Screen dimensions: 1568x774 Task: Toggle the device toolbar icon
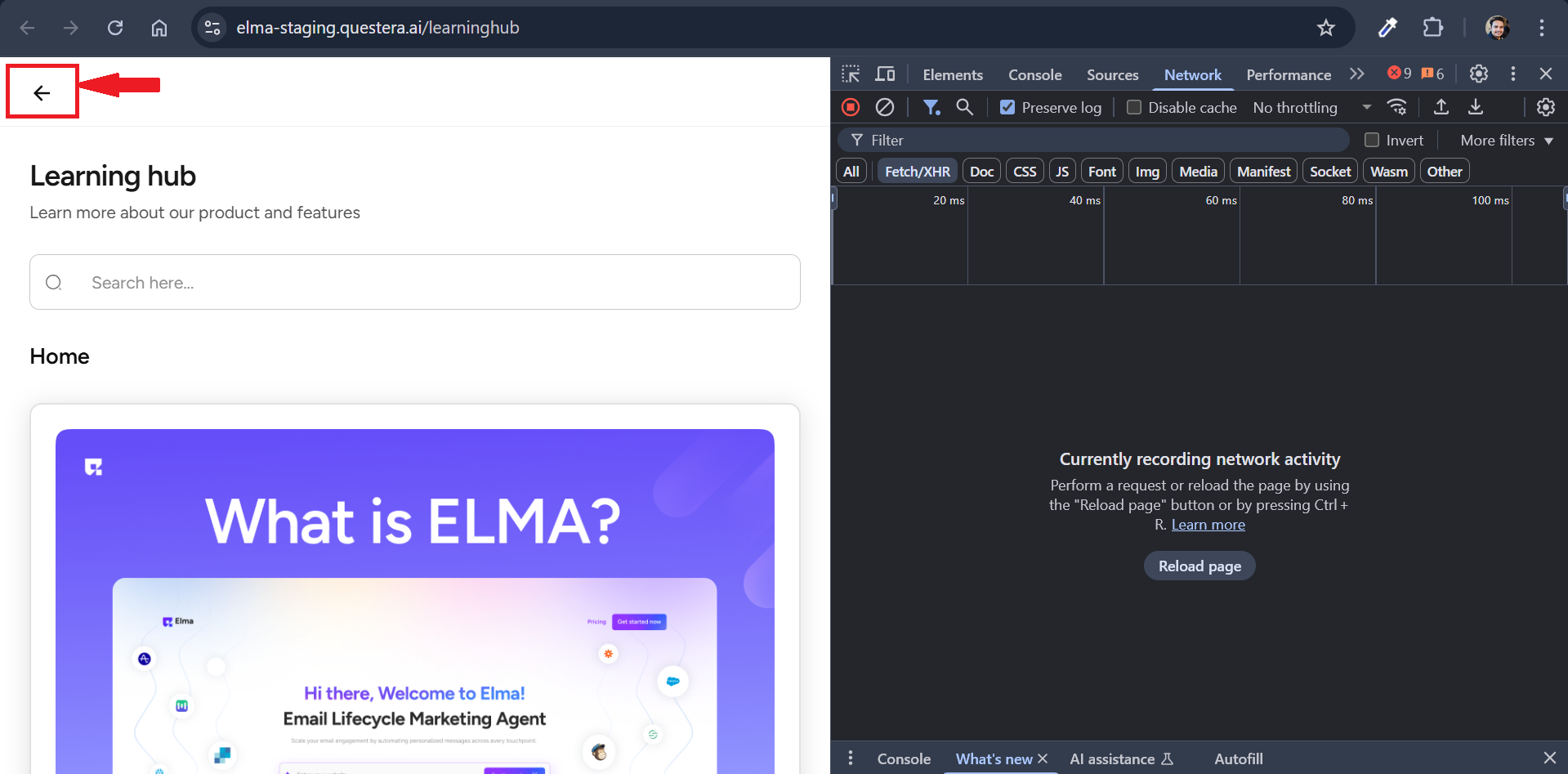886,74
